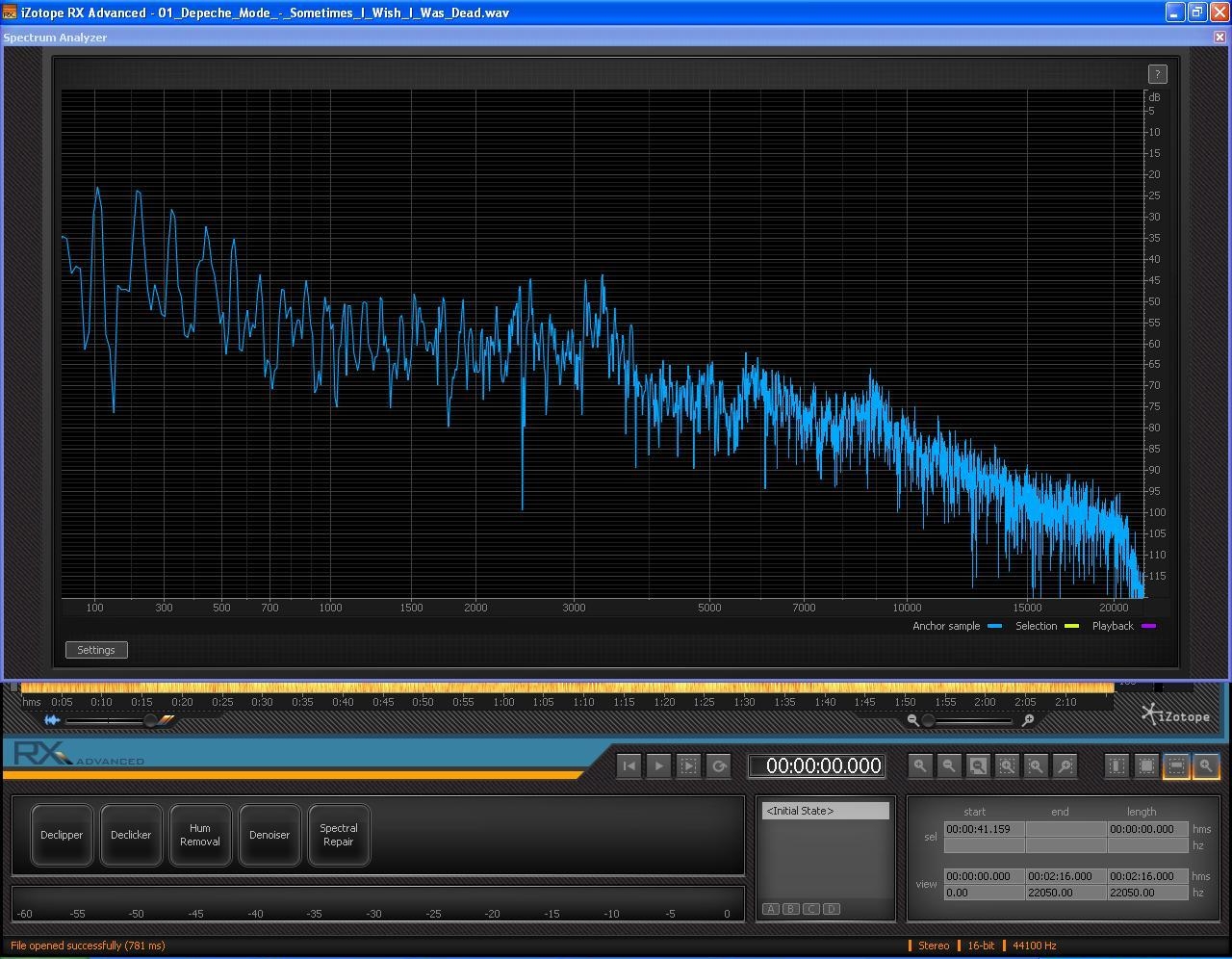Zoom out fully with the third magnifier icon
1232x959 pixels.
[978, 765]
